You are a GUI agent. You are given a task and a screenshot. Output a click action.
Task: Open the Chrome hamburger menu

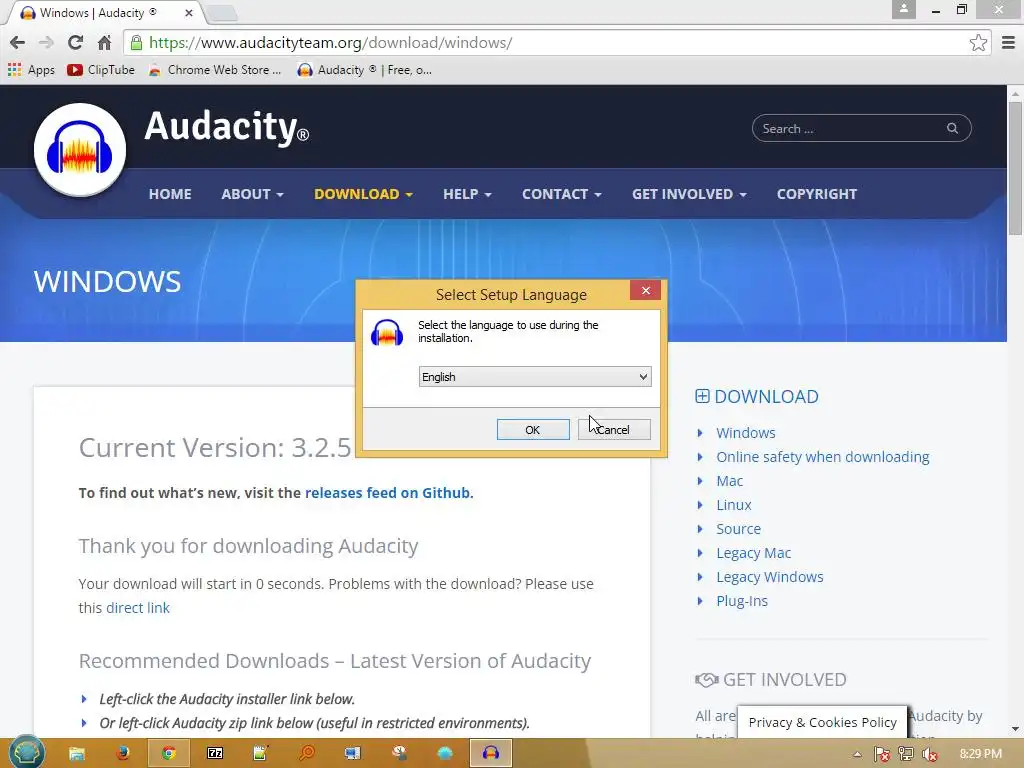1008,43
